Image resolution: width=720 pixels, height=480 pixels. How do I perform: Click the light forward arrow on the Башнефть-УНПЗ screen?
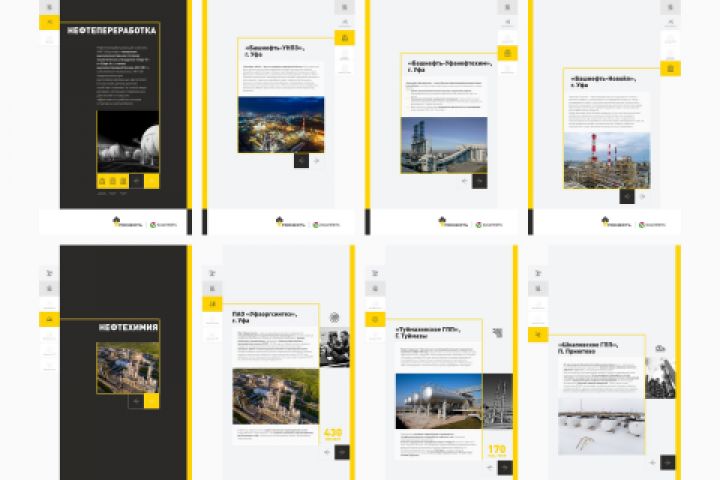[x=316, y=161]
